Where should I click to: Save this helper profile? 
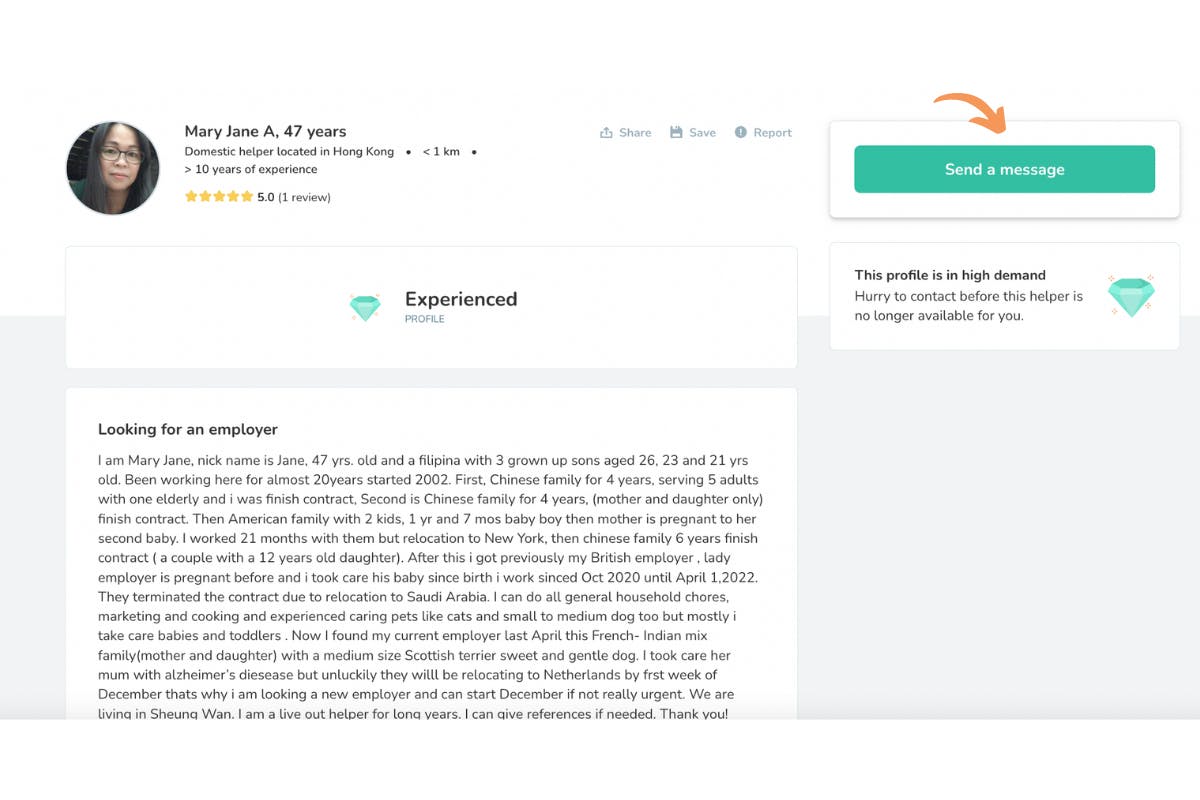pos(693,132)
